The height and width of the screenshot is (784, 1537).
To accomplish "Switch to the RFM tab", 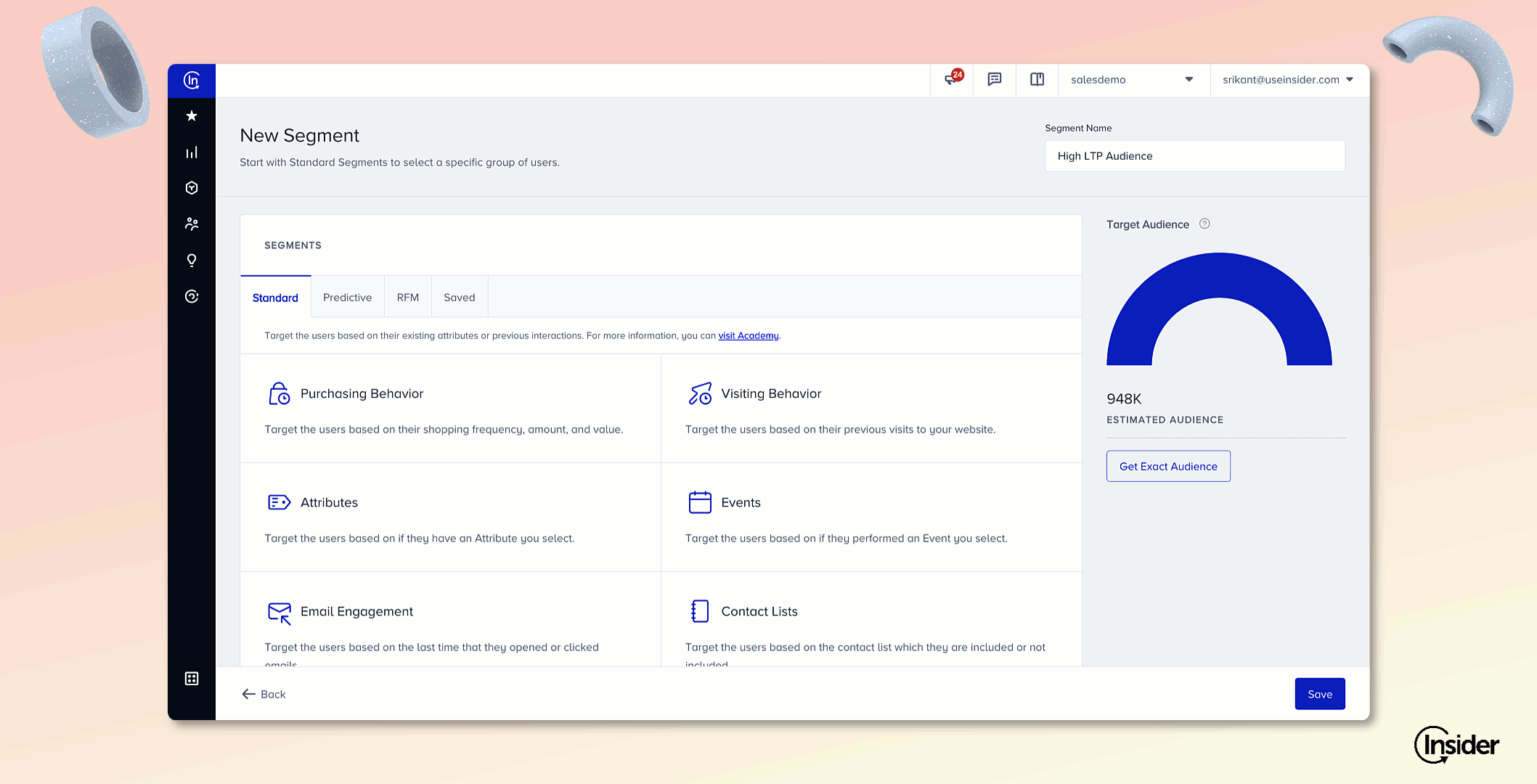I will (x=408, y=298).
